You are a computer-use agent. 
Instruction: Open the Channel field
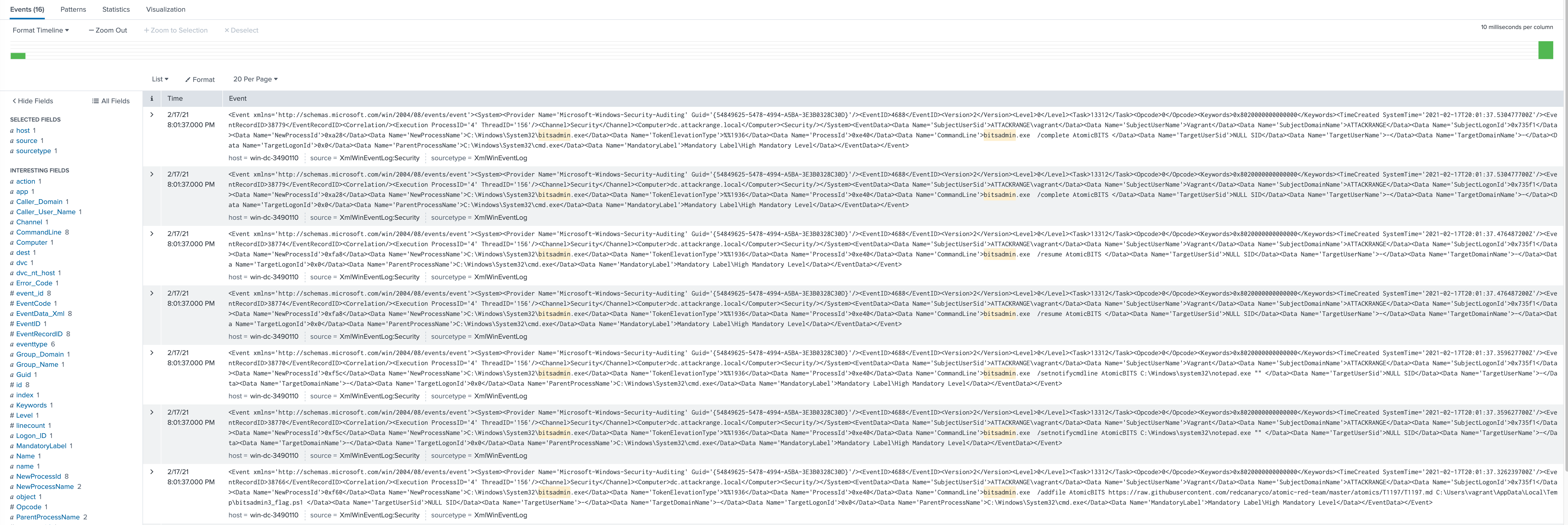click(29, 222)
